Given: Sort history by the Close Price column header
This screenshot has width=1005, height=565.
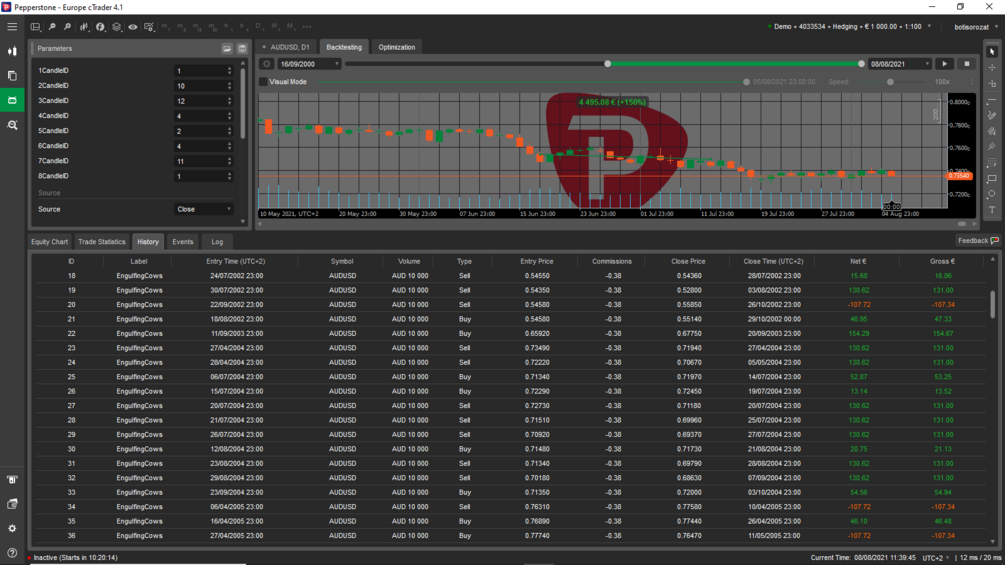Looking at the screenshot, I should (x=688, y=261).
